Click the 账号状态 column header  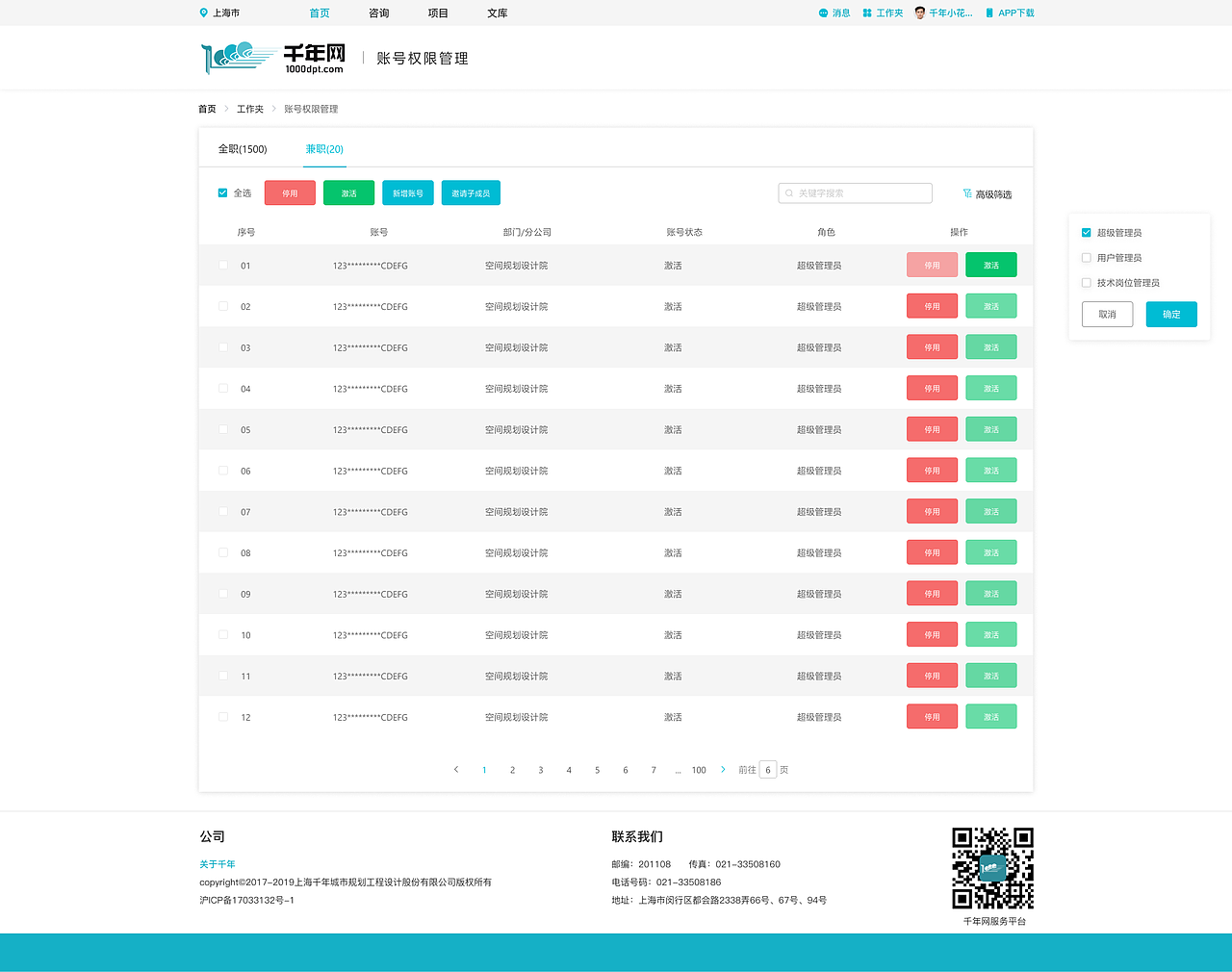(x=684, y=232)
